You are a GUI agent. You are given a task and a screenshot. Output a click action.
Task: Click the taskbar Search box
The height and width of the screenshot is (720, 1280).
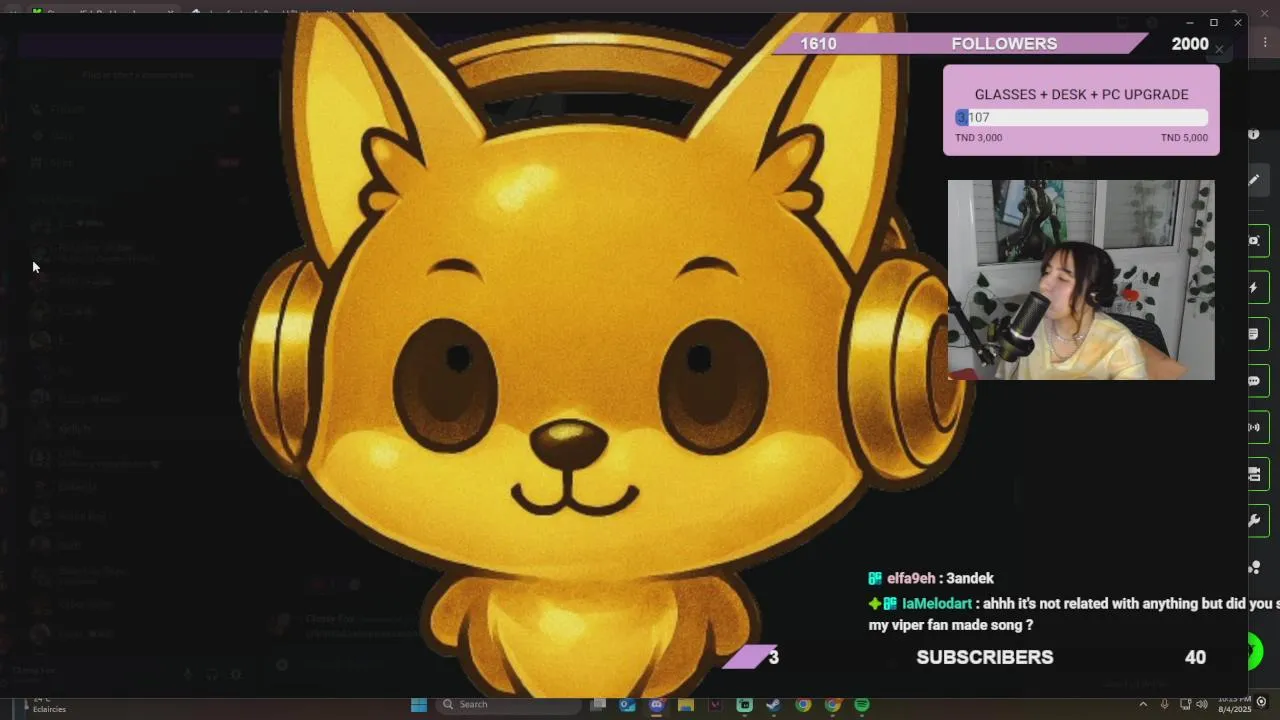510,705
